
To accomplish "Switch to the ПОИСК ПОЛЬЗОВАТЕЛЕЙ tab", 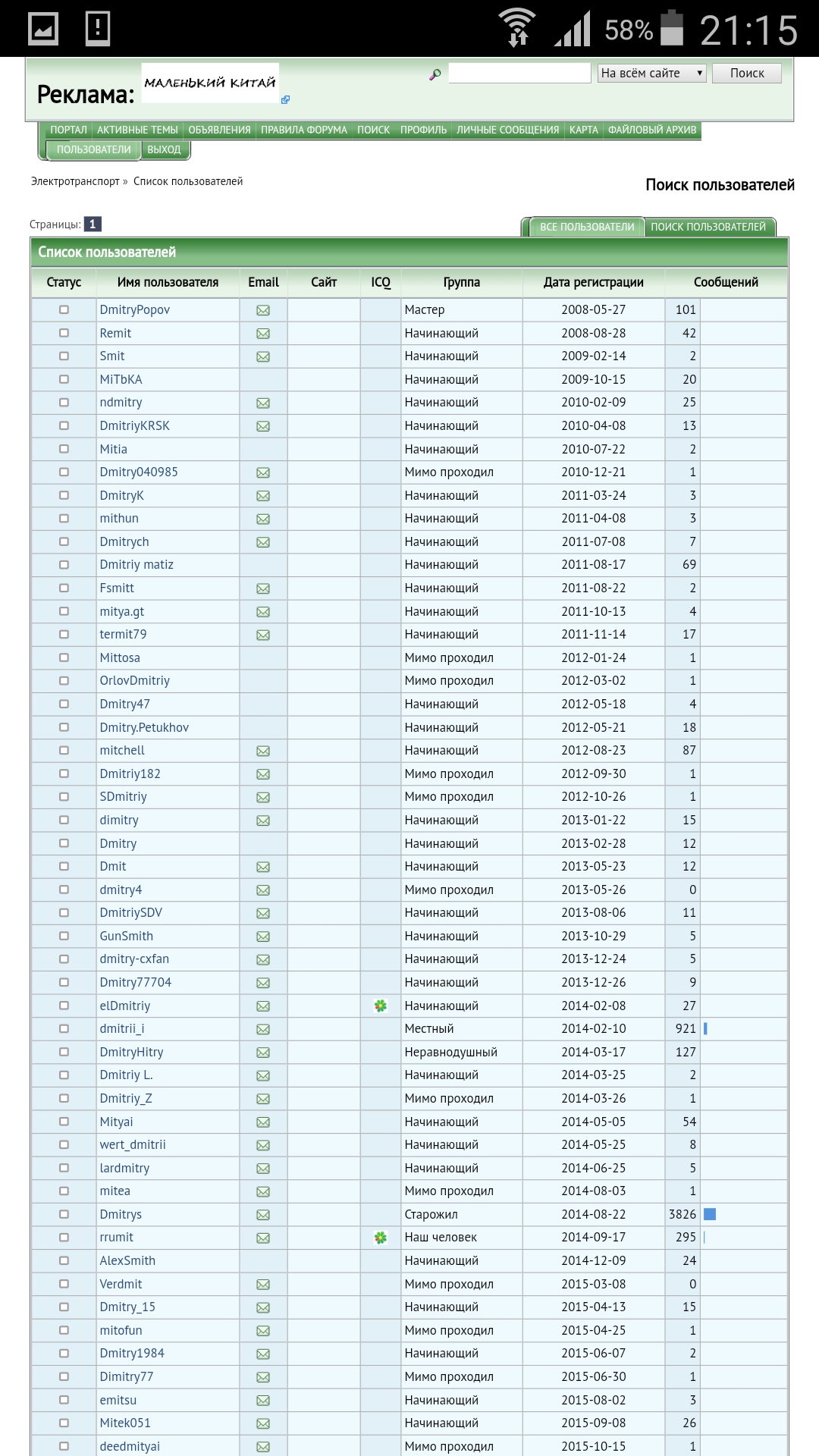I will coord(708,227).
